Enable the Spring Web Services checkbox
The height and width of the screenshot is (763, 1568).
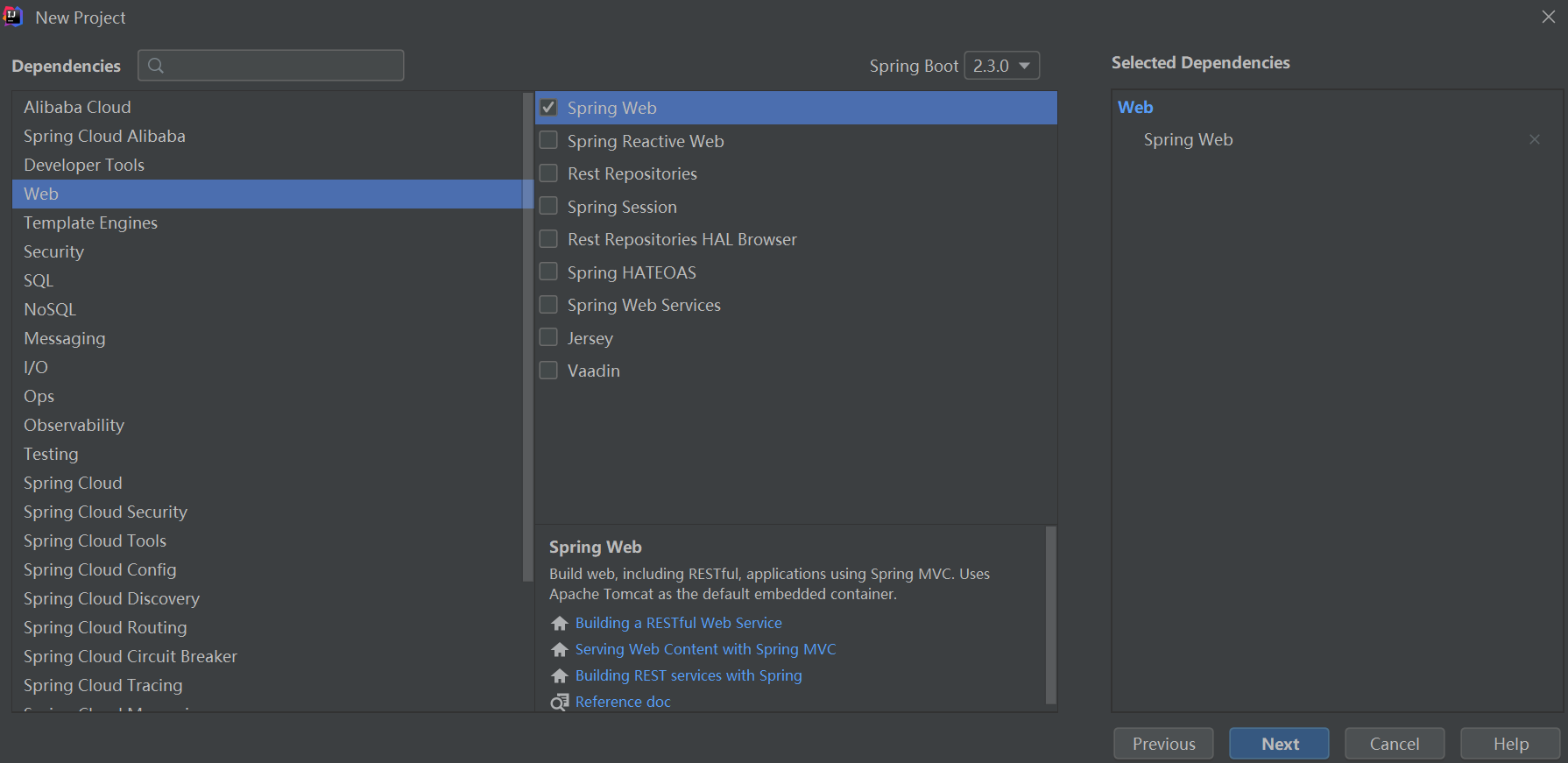[548, 305]
